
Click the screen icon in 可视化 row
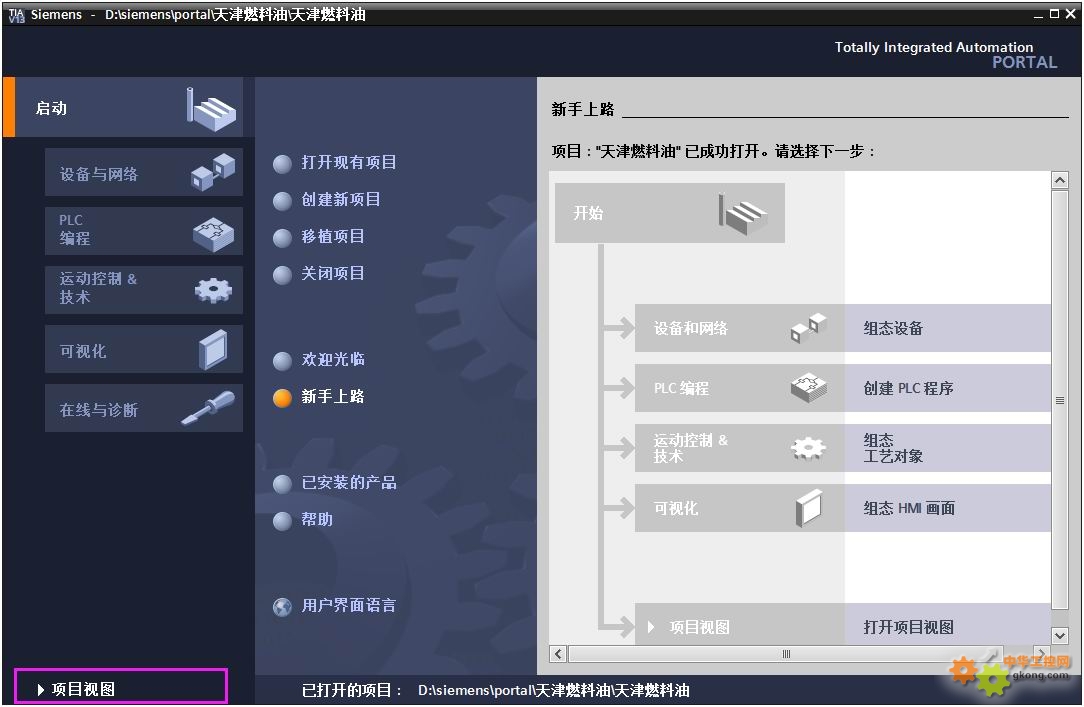pyautogui.click(x=808, y=508)
